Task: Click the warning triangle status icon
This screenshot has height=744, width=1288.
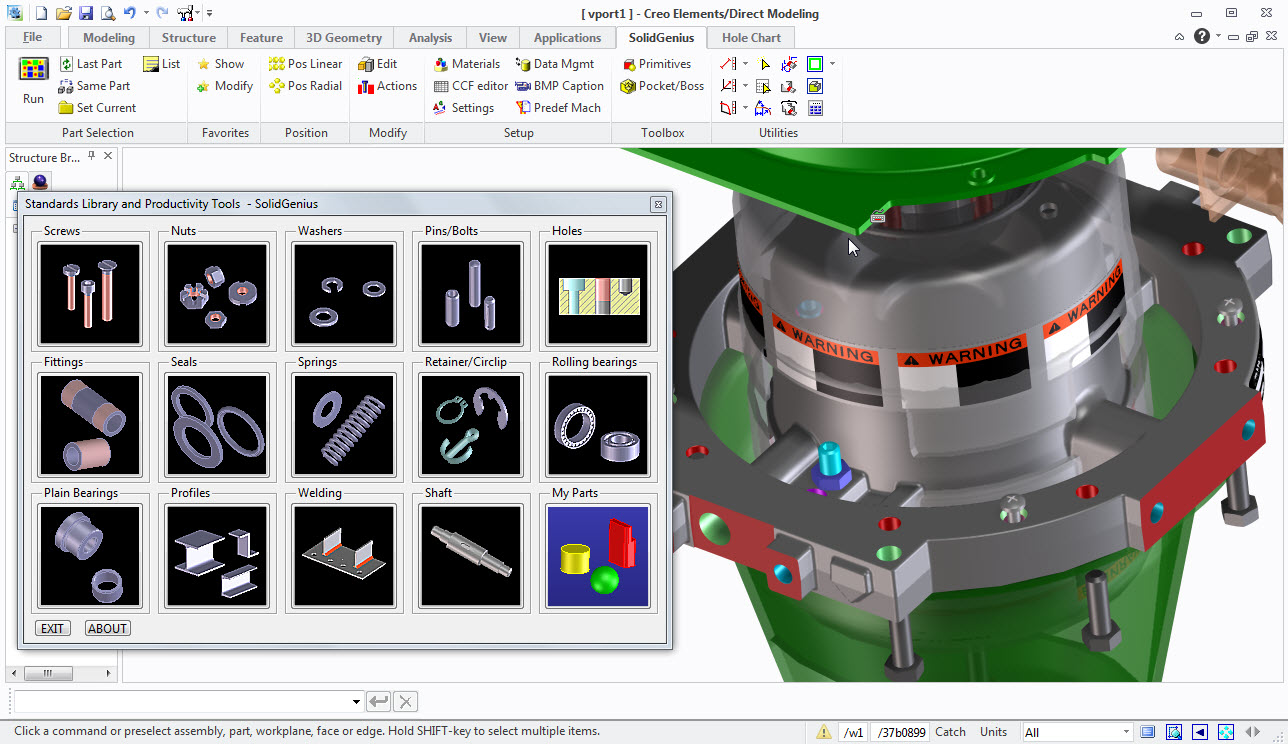Action: tap(824, 732)
